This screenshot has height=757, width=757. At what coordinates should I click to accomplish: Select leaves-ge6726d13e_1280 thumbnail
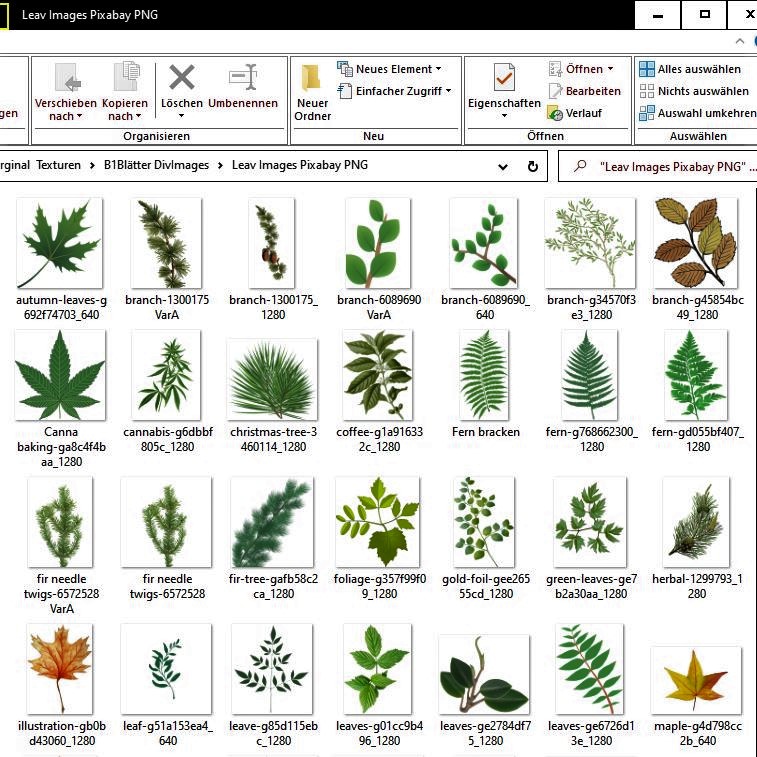(589, 669)
